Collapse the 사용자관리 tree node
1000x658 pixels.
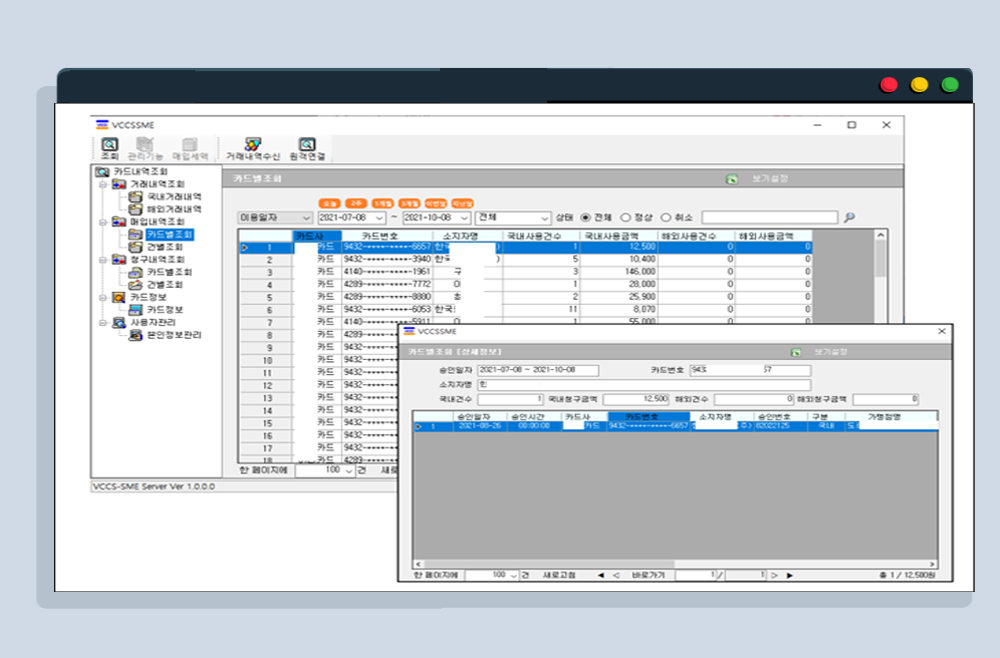tap(103, 323)
